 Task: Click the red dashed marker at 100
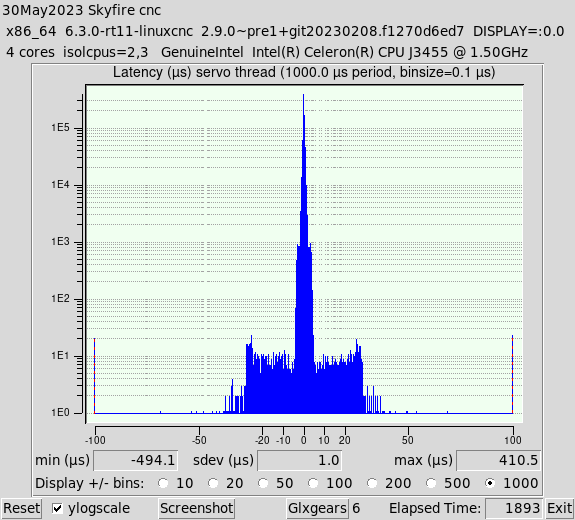[512, 374]
